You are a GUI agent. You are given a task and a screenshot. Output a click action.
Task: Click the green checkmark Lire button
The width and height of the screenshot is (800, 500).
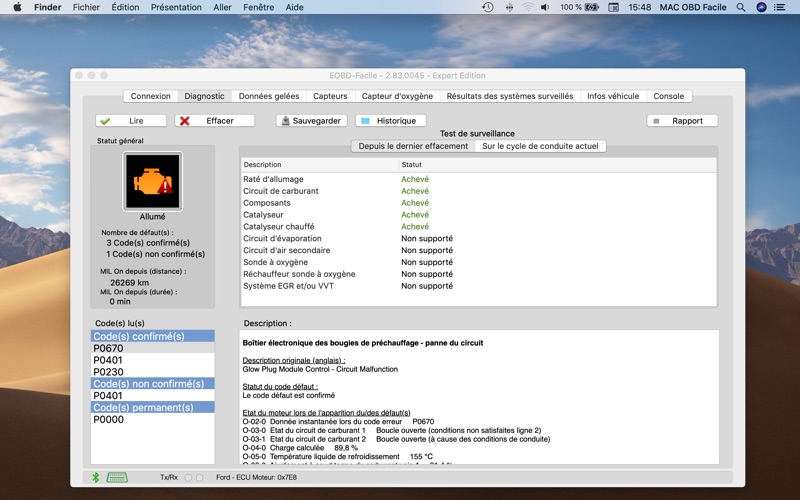(131, 121)
